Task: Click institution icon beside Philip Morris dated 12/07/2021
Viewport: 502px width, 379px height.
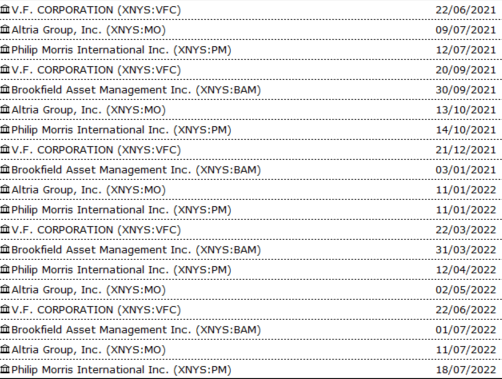Action: coord(5,49)
